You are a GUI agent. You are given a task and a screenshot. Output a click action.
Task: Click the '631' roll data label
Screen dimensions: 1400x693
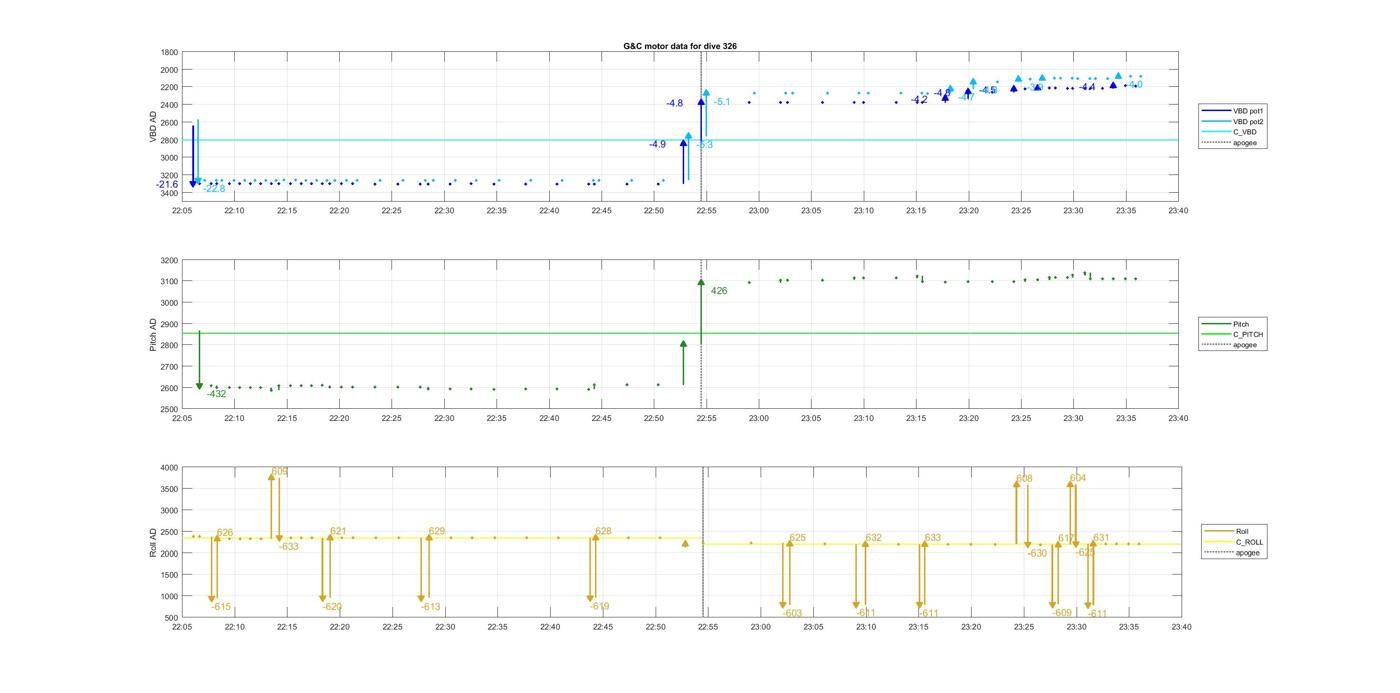click(1101, 538)
